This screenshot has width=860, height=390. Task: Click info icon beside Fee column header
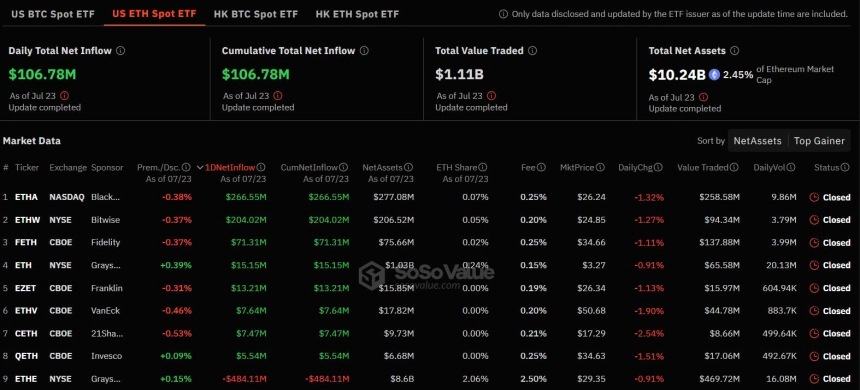542,167
